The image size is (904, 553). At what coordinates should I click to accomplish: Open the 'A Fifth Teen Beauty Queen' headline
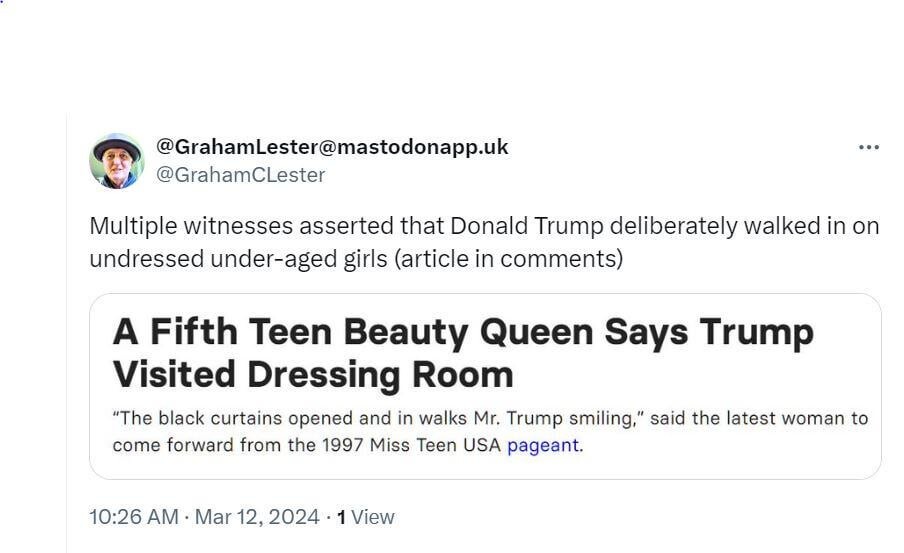pyautogui.click(x=462, y=332)
